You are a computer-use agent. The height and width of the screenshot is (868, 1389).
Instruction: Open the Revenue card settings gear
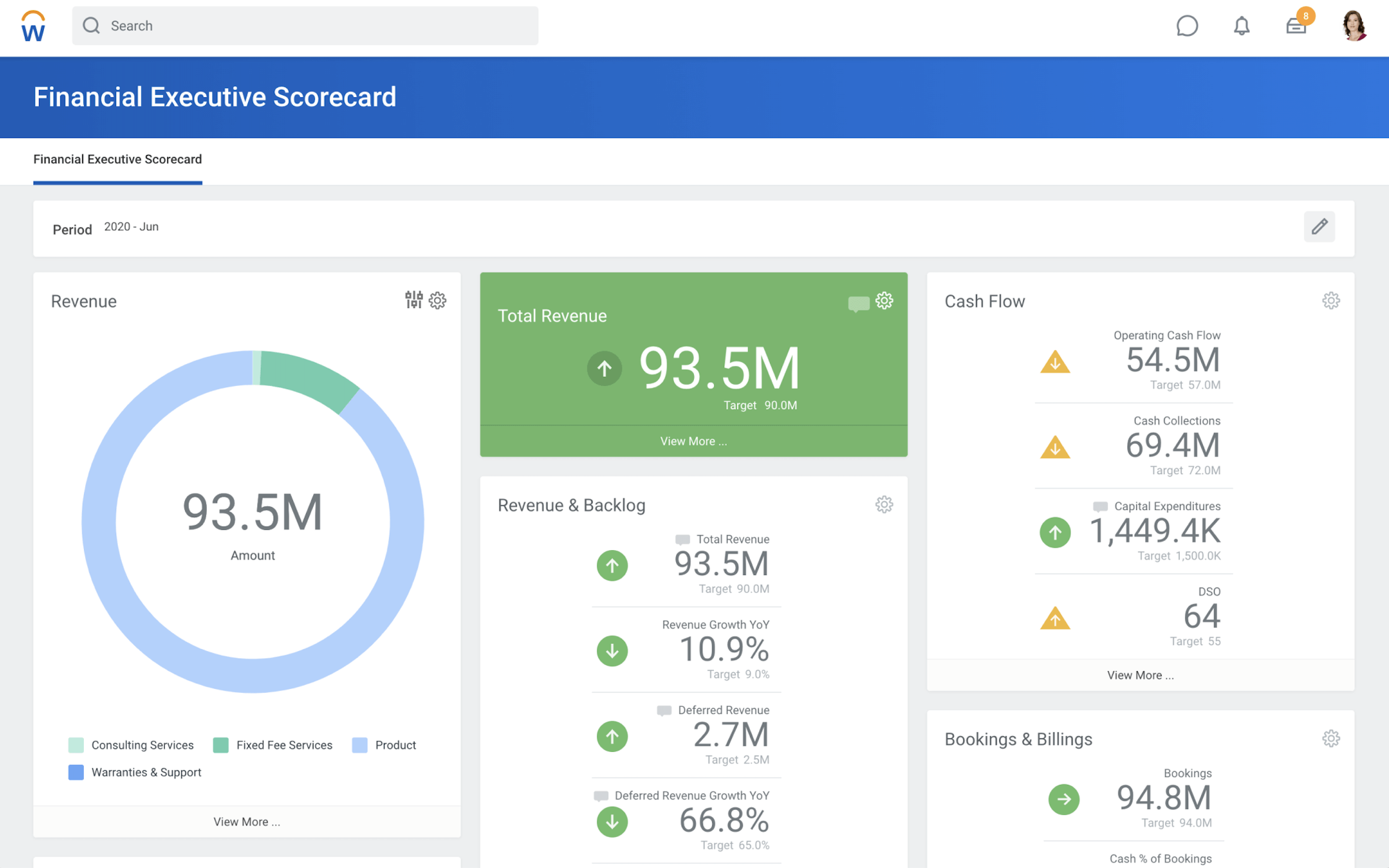click(x=437, y=300)
